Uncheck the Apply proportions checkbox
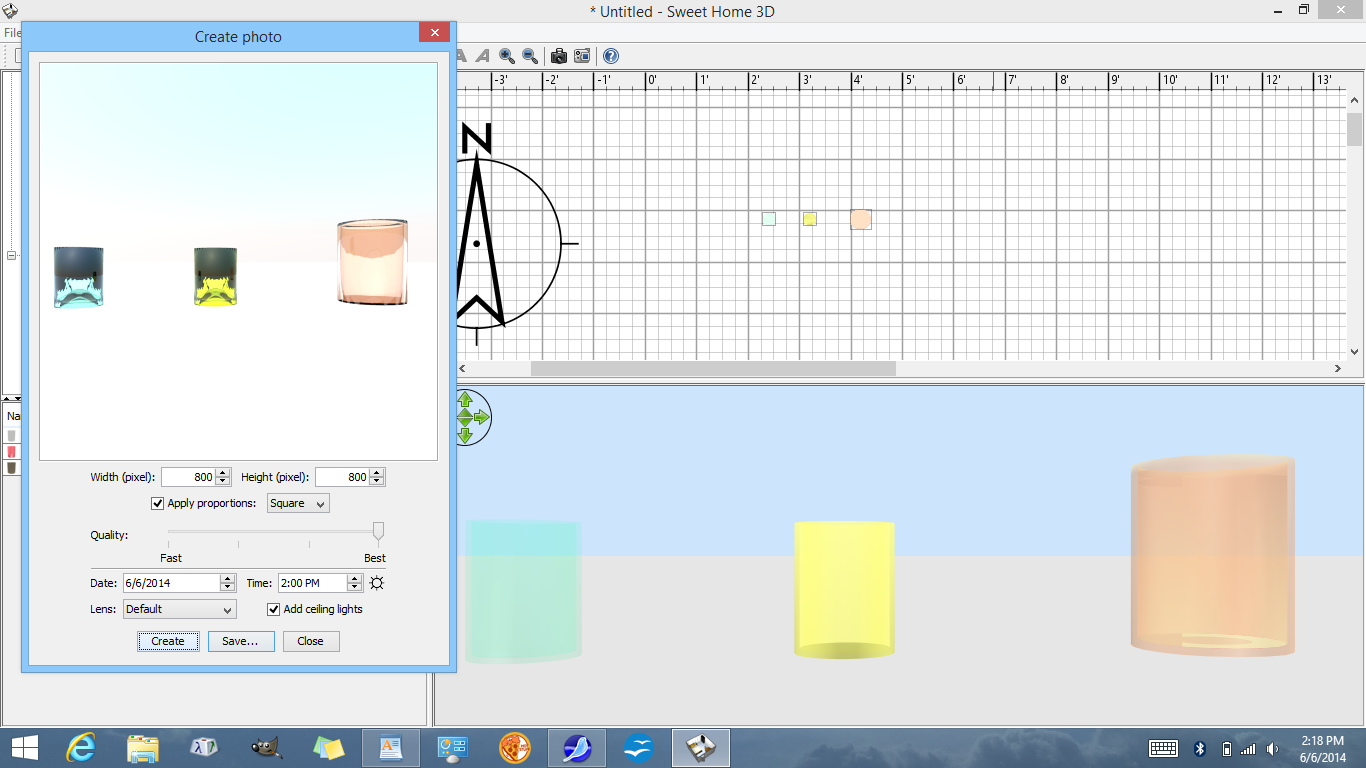1366x768 pixels. click(157, 504)
